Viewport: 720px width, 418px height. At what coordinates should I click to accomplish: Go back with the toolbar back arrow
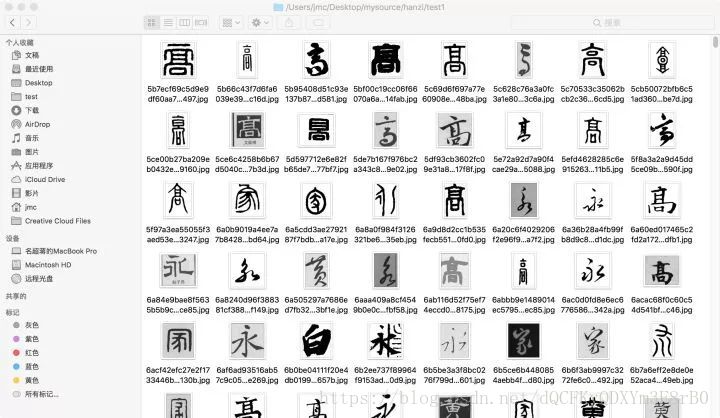[12, 22]
